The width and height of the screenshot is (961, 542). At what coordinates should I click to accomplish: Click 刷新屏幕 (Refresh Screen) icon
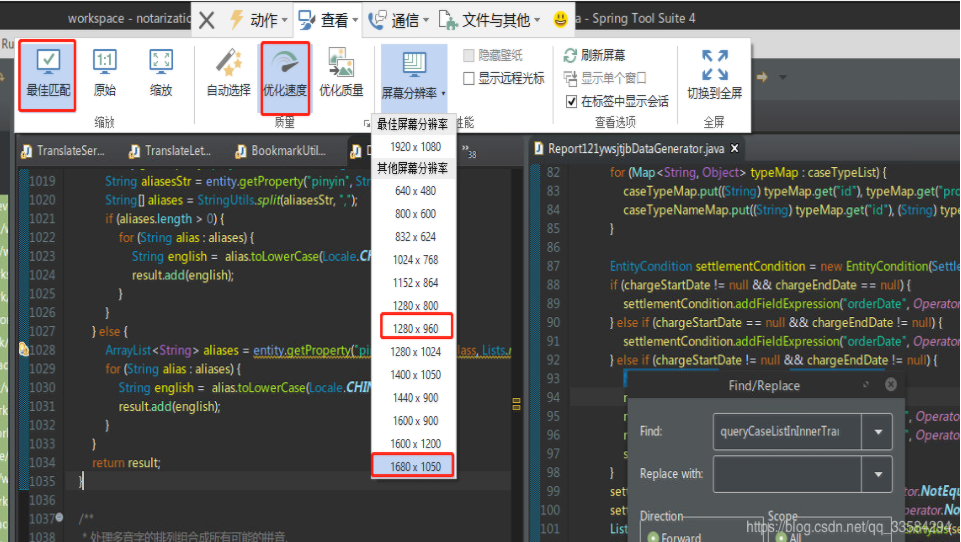(595, 56)
